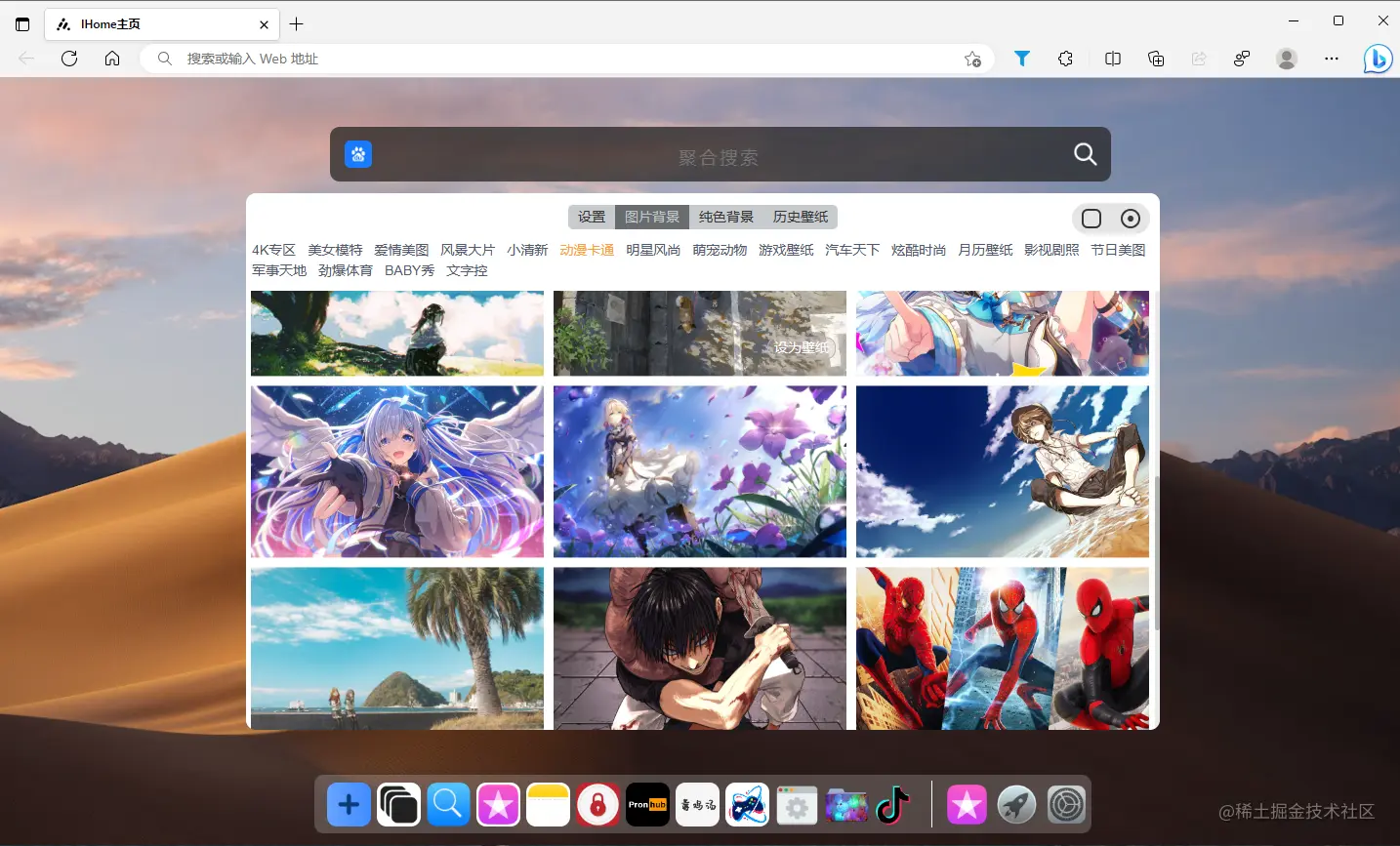Select the 明星风尚 category

[653, 250]
